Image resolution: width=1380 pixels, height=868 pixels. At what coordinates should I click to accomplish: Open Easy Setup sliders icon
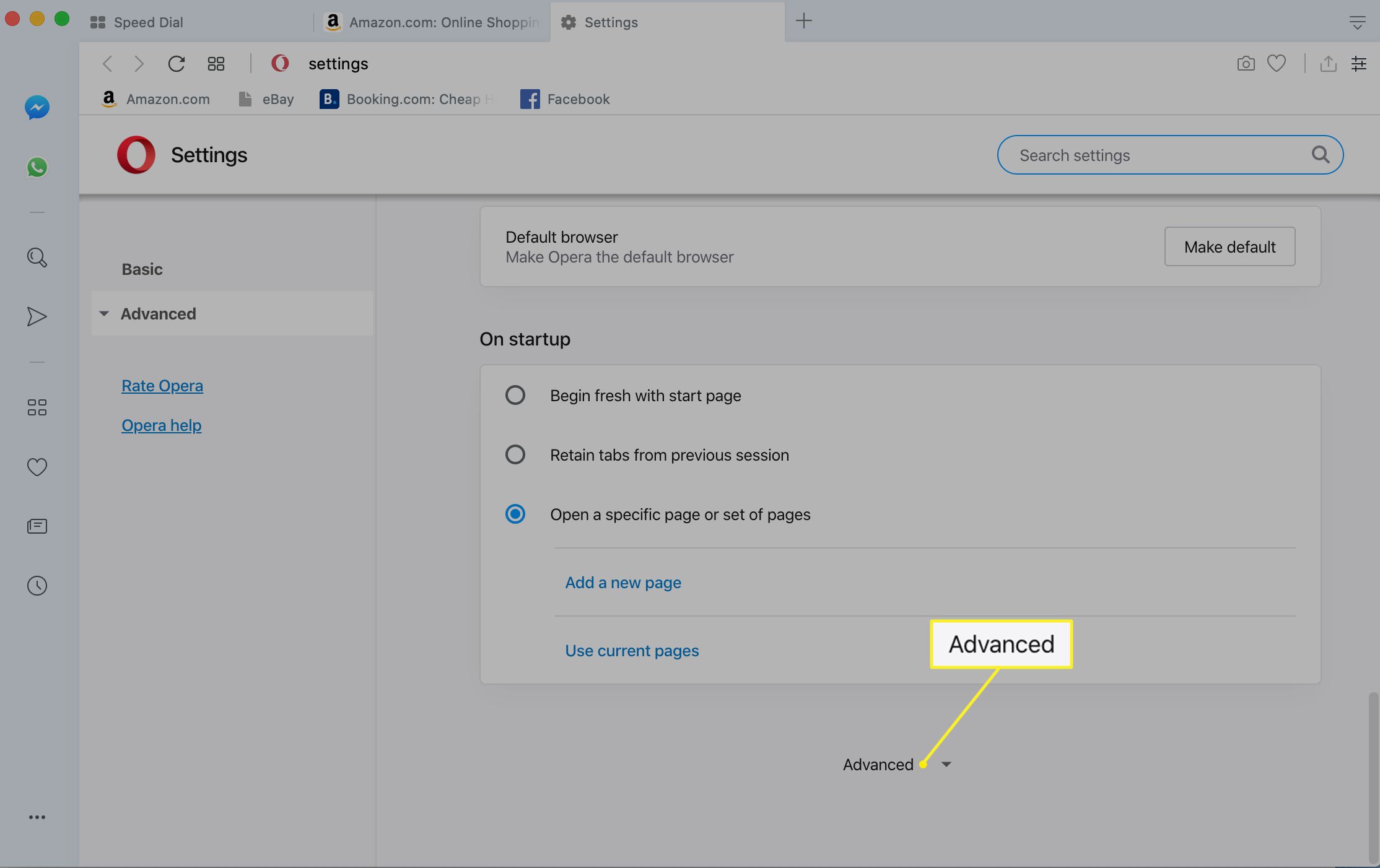click(x=1359, y=63)
